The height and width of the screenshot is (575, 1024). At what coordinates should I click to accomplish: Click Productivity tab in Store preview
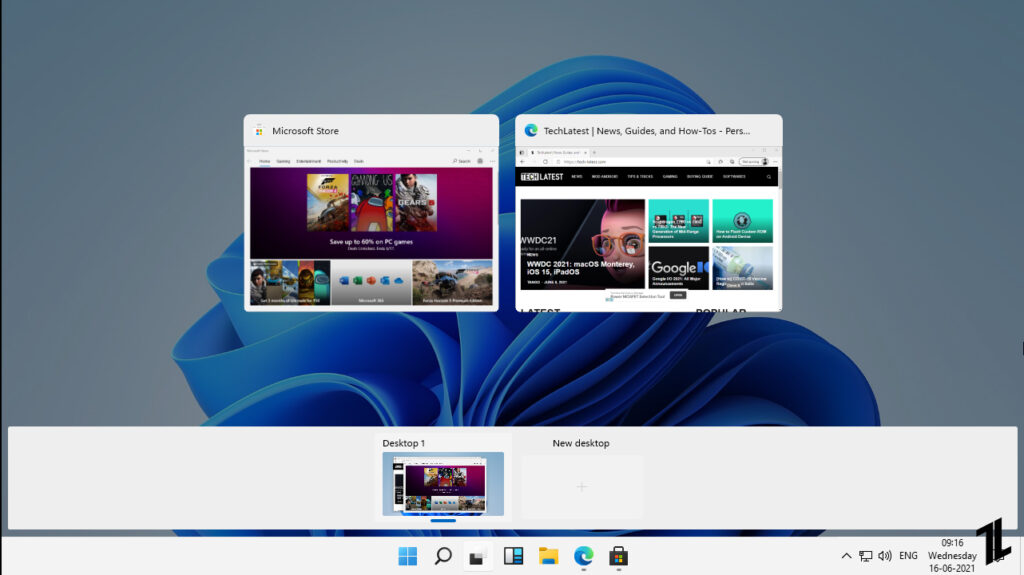338,161
